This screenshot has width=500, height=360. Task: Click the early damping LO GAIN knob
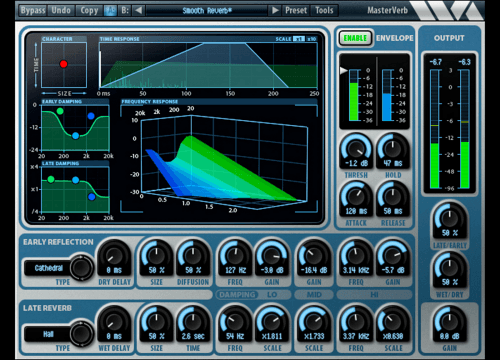tap(272, 255)
